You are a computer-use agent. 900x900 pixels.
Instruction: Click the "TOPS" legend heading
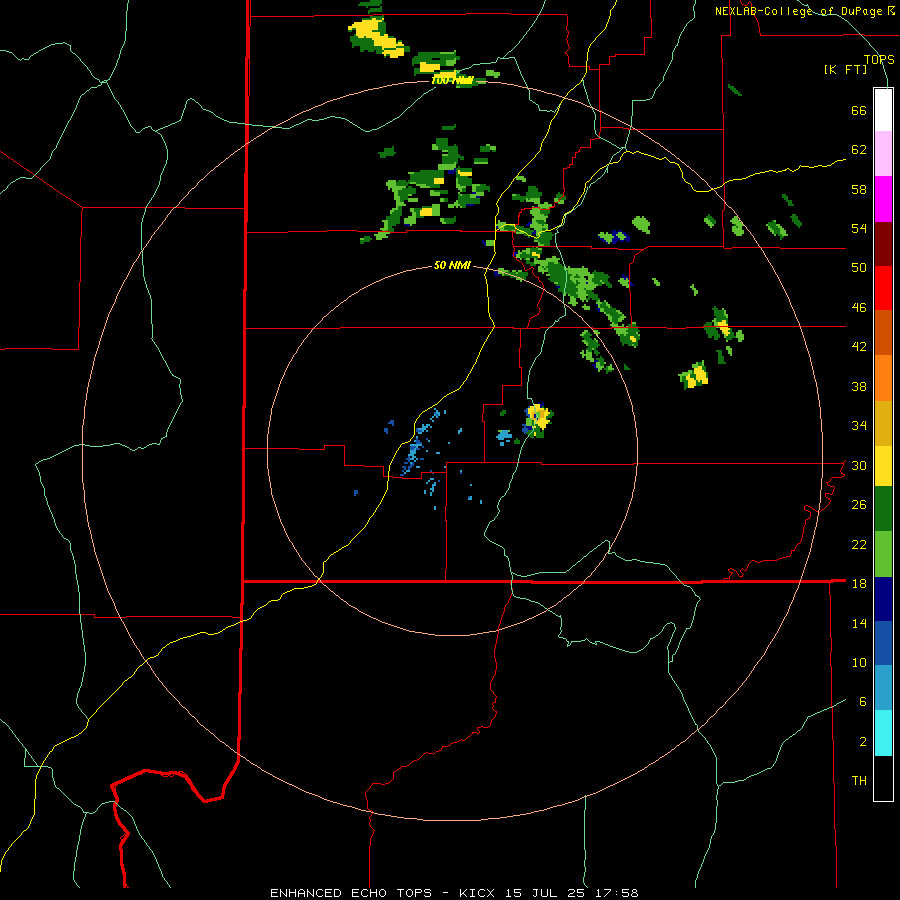pyautogui.click(x=879, y=59)
